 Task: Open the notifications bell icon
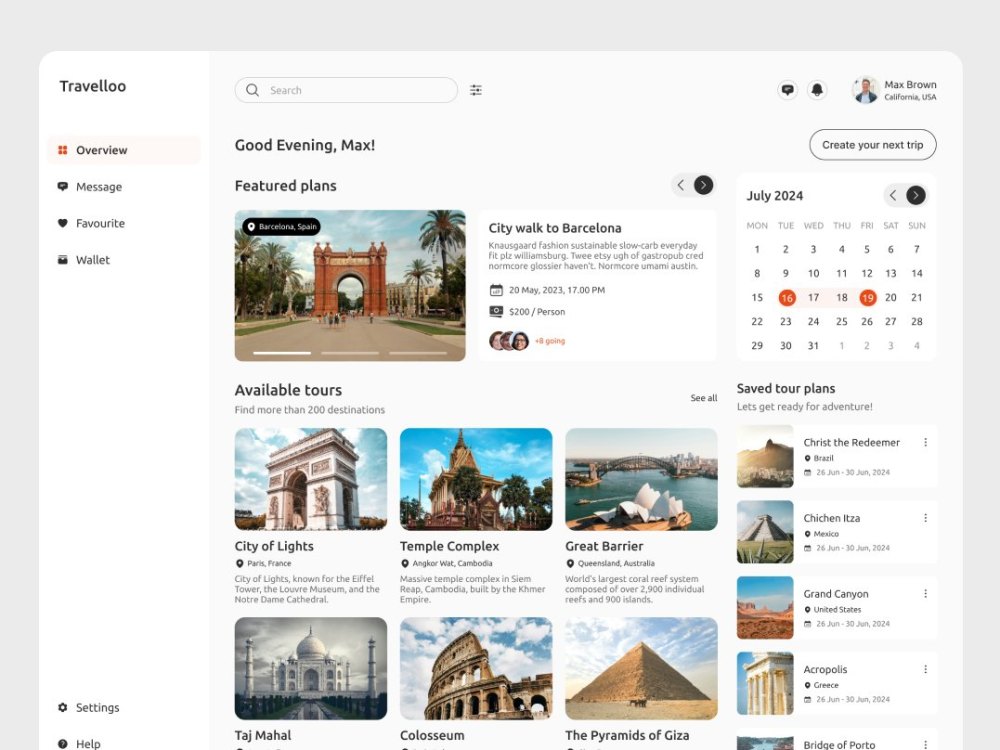tap(817, 90)
